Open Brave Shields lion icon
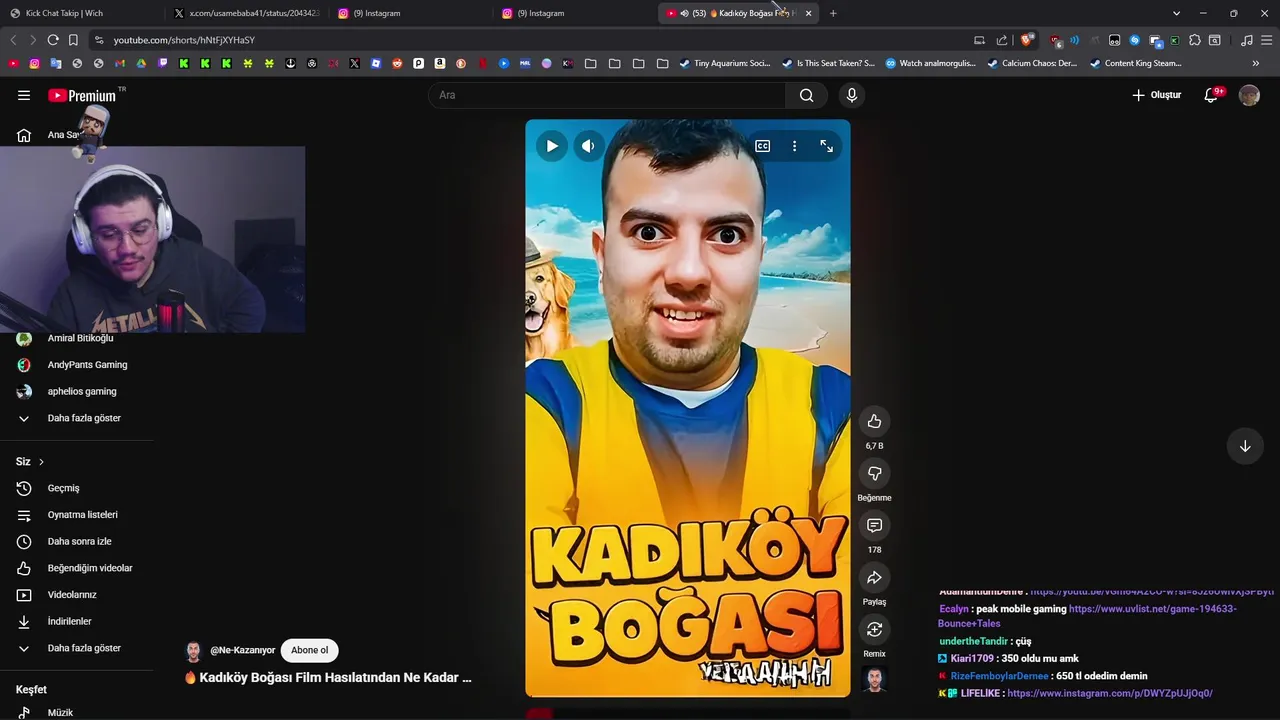 1027,40
